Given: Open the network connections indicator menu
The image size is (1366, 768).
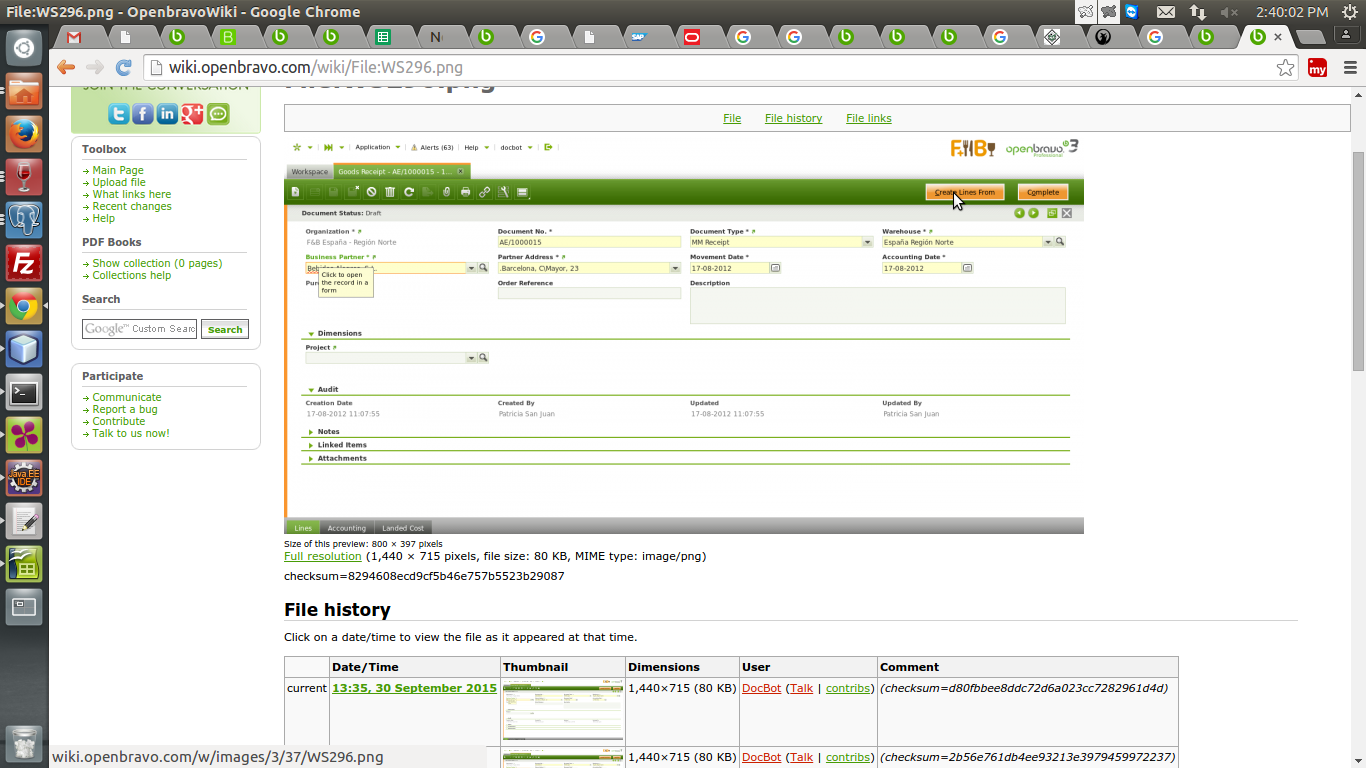Looking at the screenshot, I should (x=1198, y=12).
